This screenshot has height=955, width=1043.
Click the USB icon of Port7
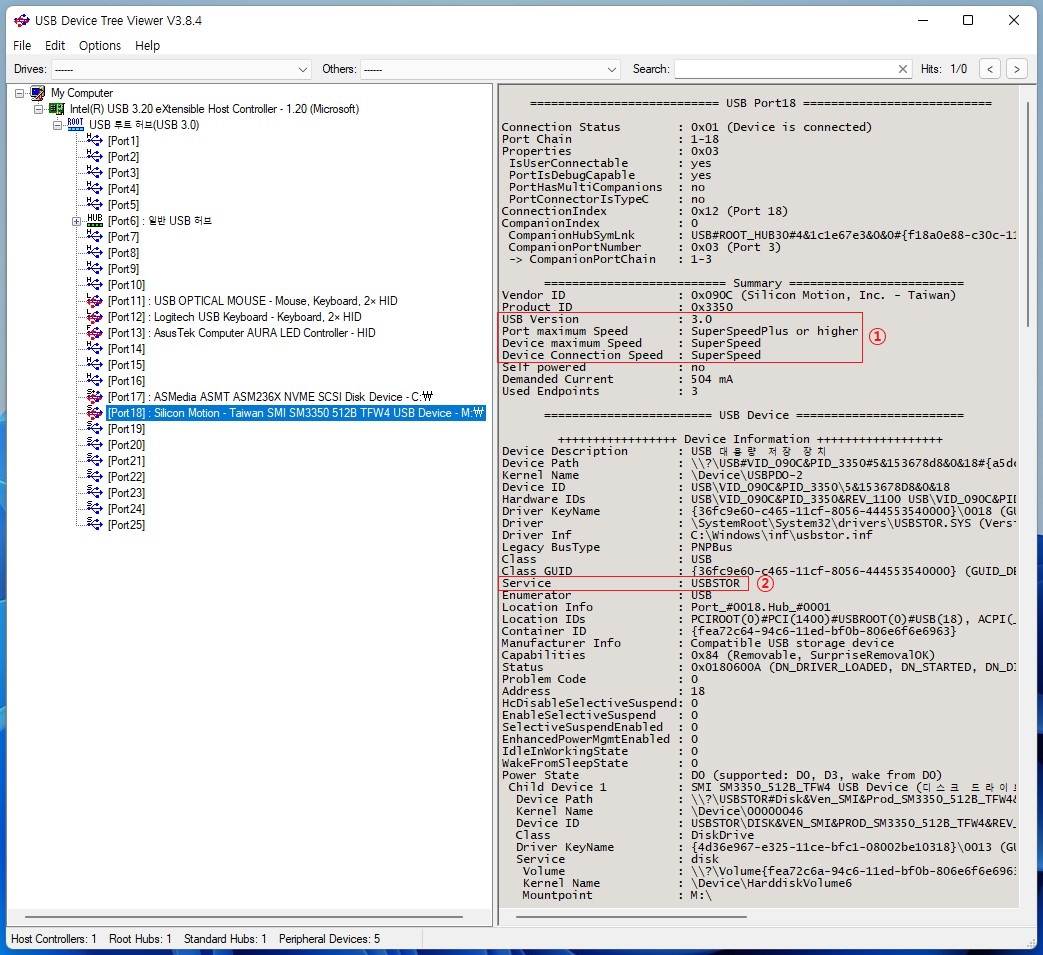[x=94, y=236]
